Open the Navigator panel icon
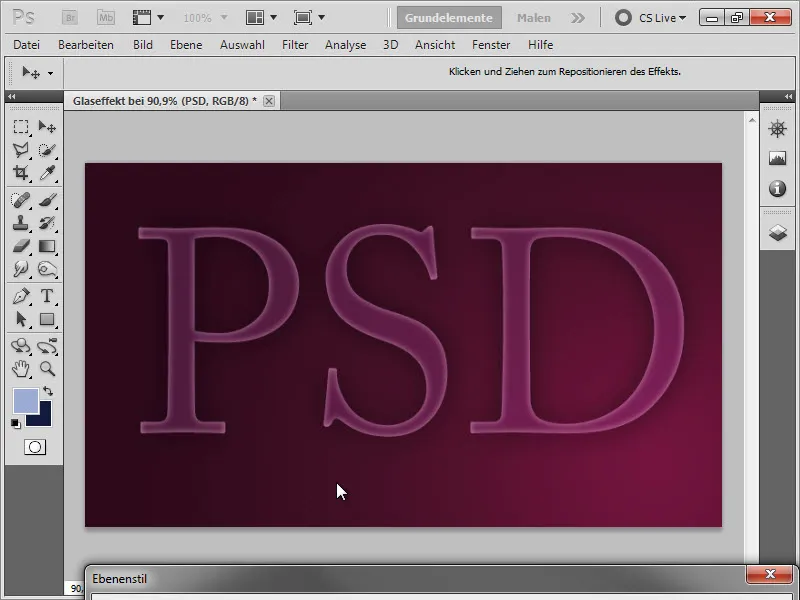This screenshot has width=800, height=600. [777, 129]
